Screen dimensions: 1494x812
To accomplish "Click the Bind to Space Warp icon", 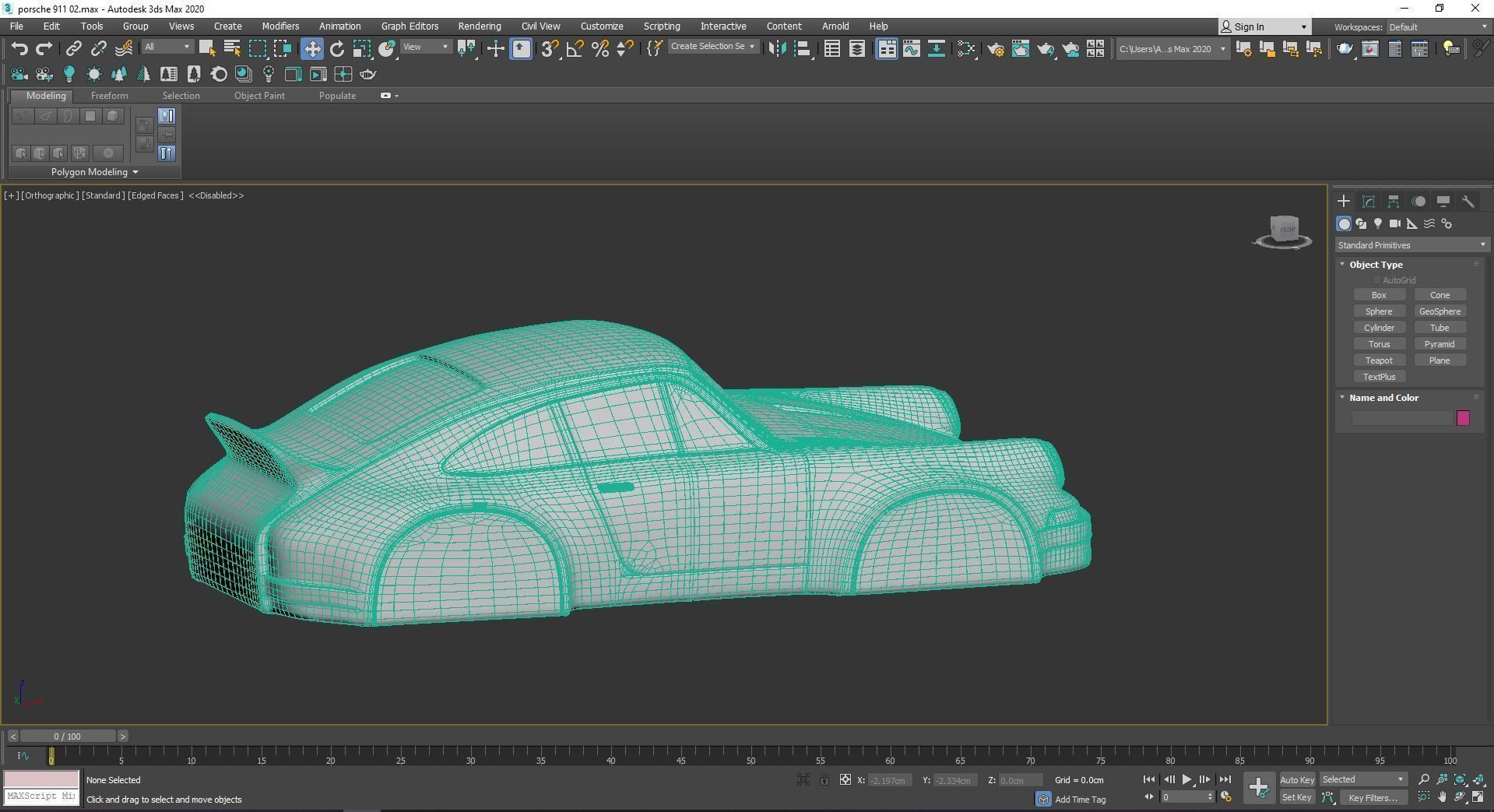I will coord(124,48).
